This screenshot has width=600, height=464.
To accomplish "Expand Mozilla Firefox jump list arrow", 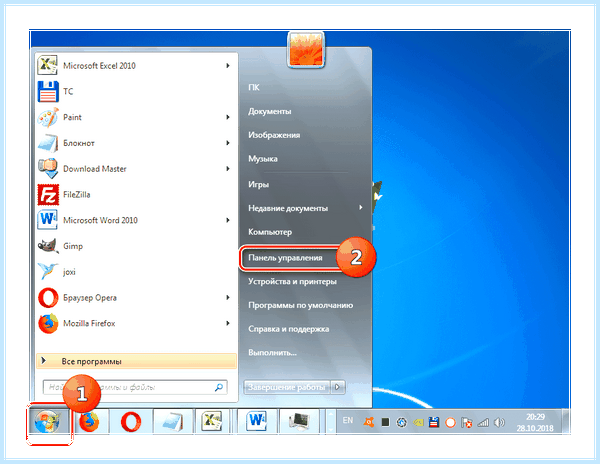I will pos(228,324).
